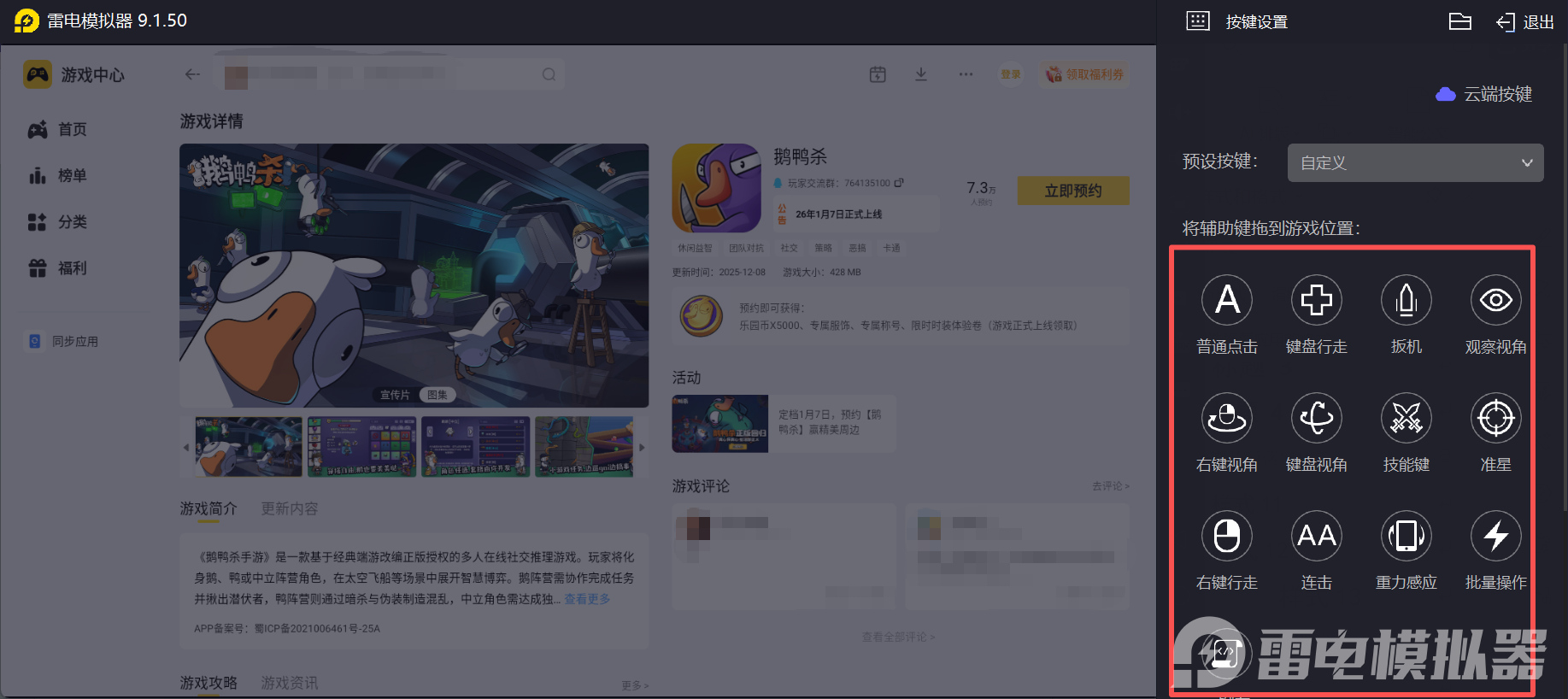Open the downloads arrow icon
The image size is (1568, 699).
coord(921,74)
